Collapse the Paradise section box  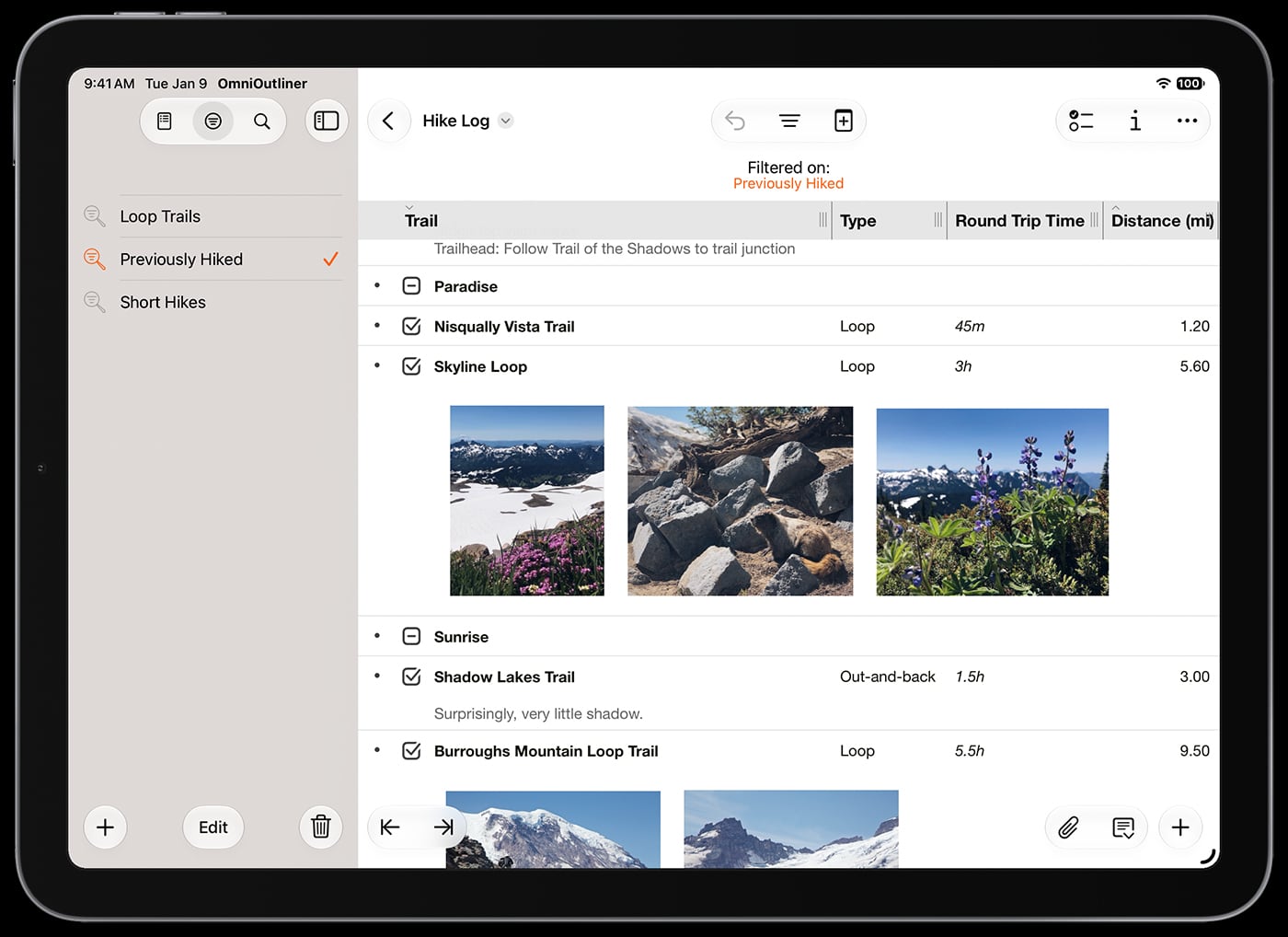[411, 286]
